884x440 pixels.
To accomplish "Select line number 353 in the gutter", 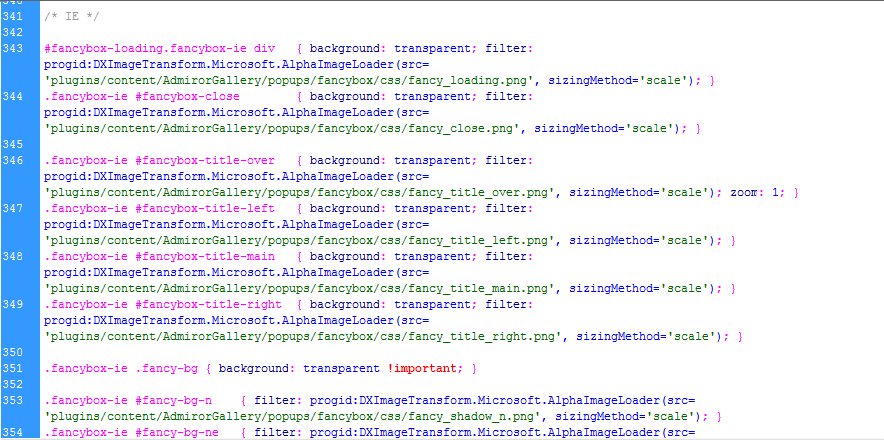I will click(x=12, y=401).
